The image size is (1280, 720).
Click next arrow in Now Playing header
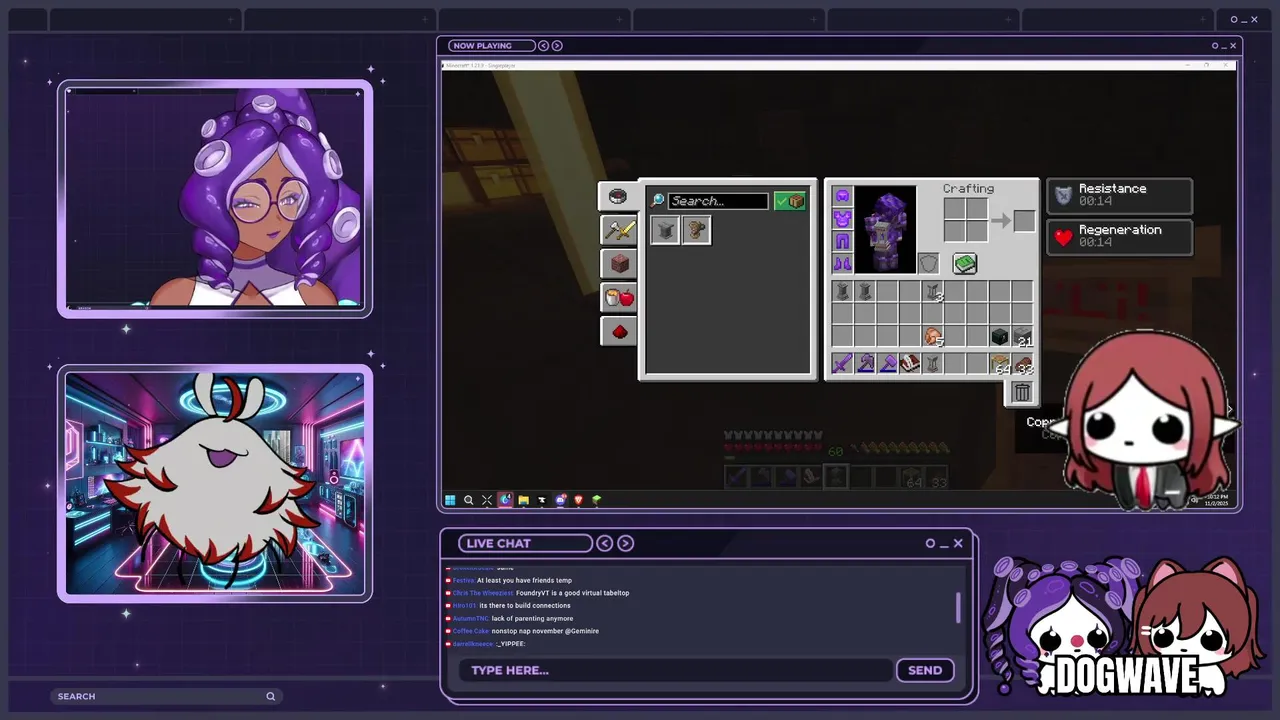tap(557, 45)
